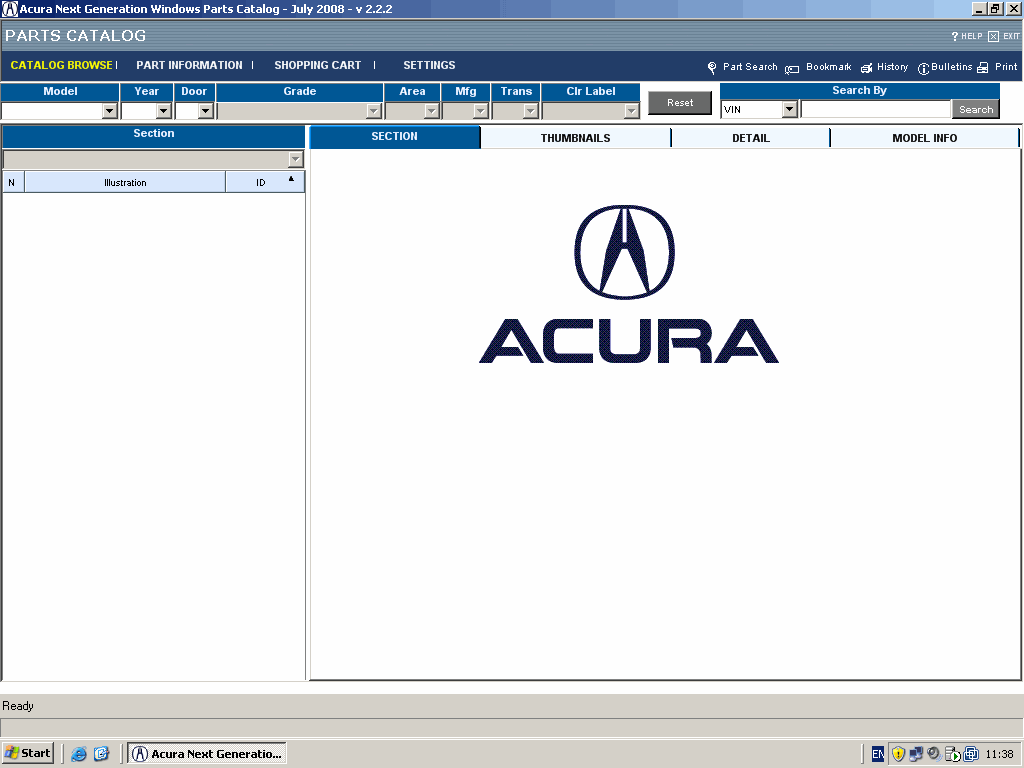Go to the Part Information menu
The image size is (1024, 768).
click(x=189, y=65)
